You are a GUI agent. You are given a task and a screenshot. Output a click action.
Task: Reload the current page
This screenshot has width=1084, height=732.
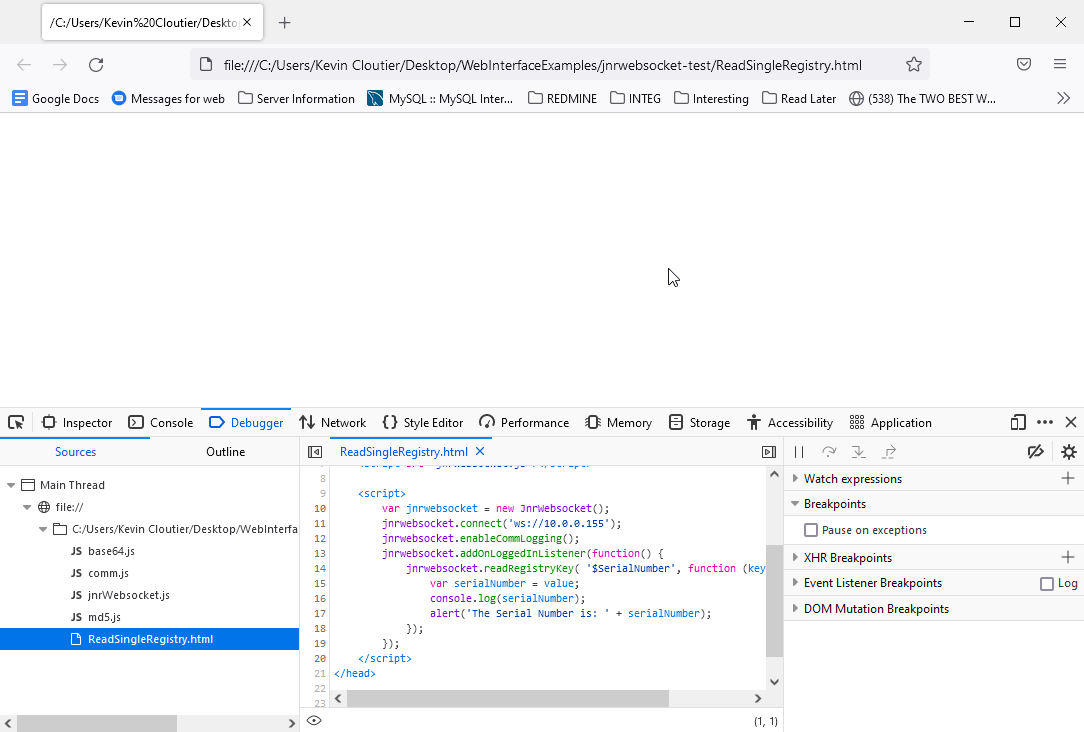96,65
